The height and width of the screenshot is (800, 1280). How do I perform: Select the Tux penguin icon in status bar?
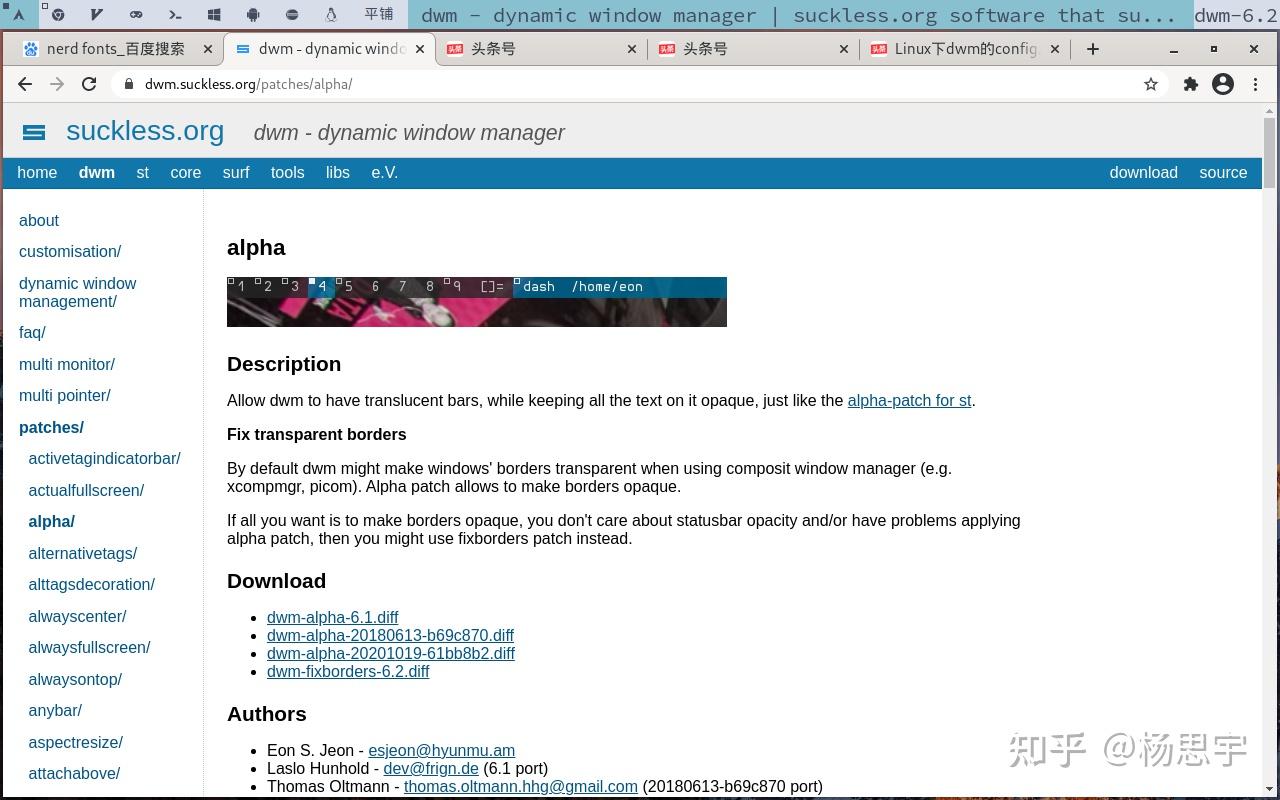pos(332,15)
